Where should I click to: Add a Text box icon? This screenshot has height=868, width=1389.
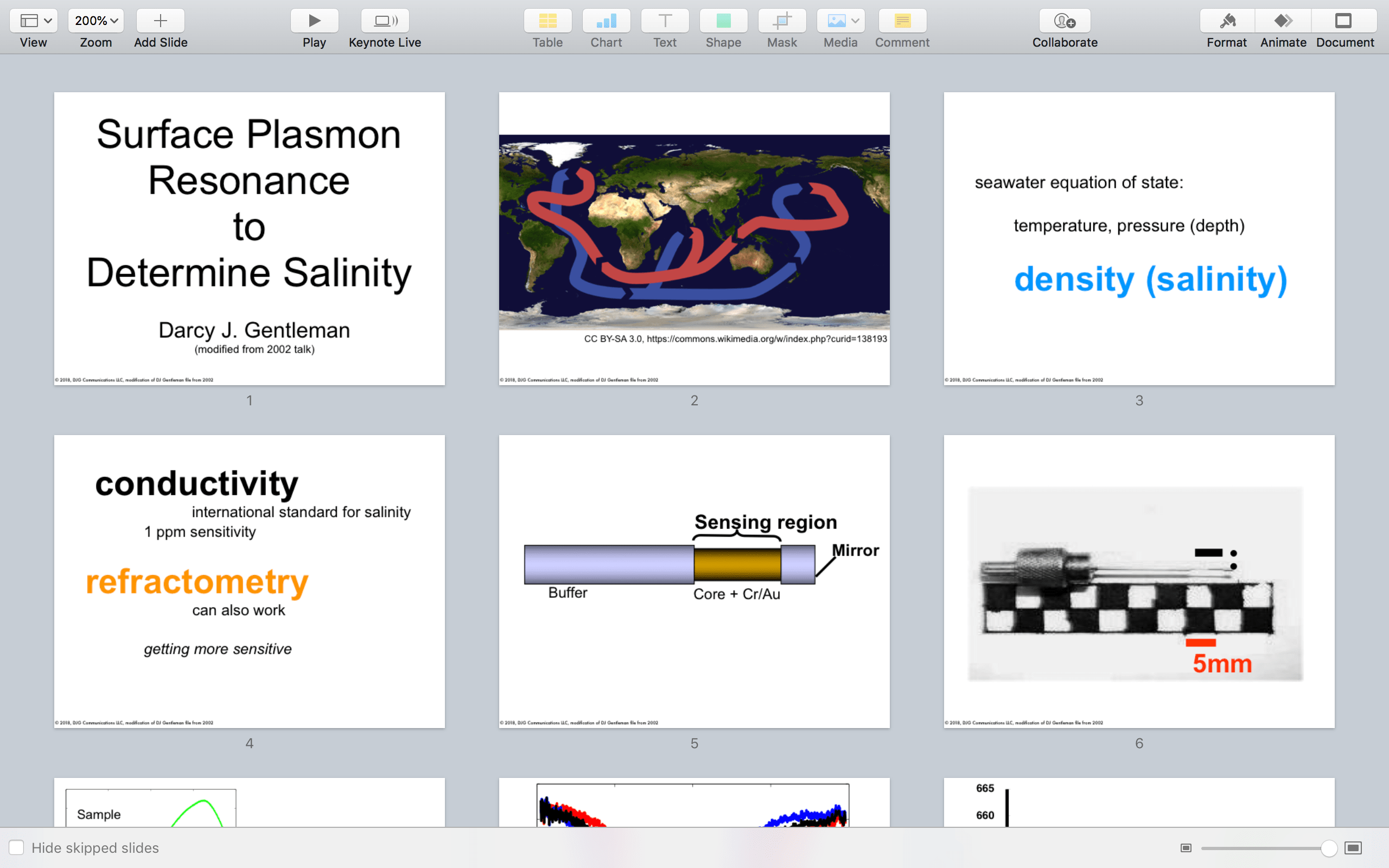tap(665, 21)
